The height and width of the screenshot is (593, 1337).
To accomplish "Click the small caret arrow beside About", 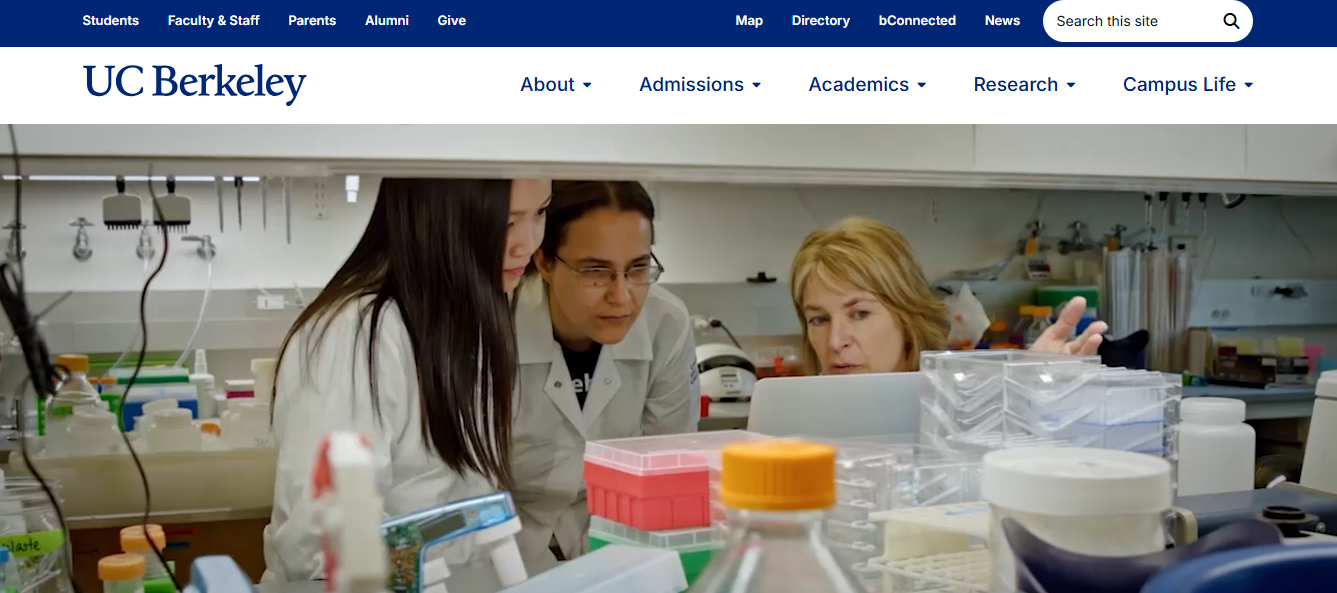I will 587,86.
